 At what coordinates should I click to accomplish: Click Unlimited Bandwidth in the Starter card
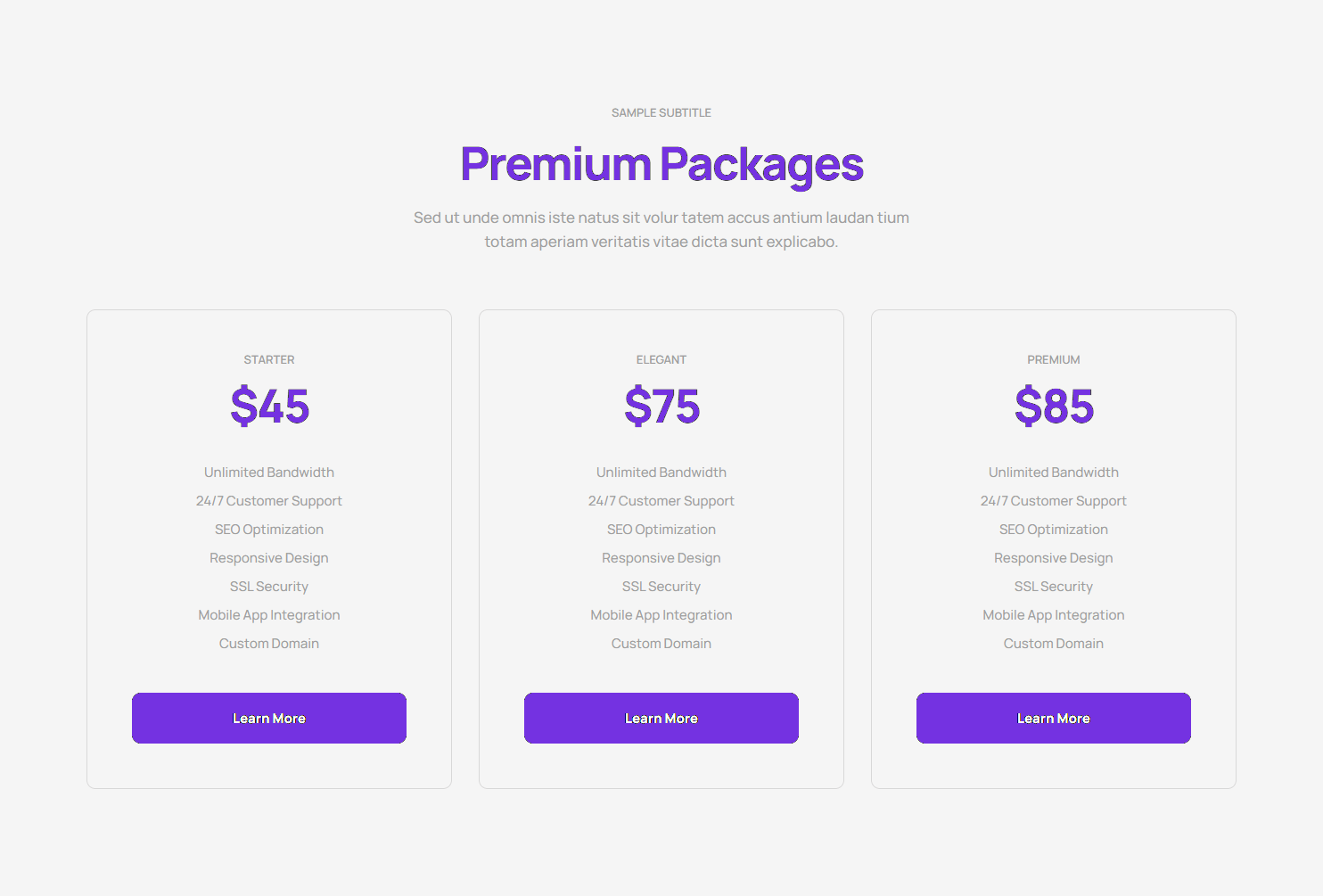click(269, 473)
